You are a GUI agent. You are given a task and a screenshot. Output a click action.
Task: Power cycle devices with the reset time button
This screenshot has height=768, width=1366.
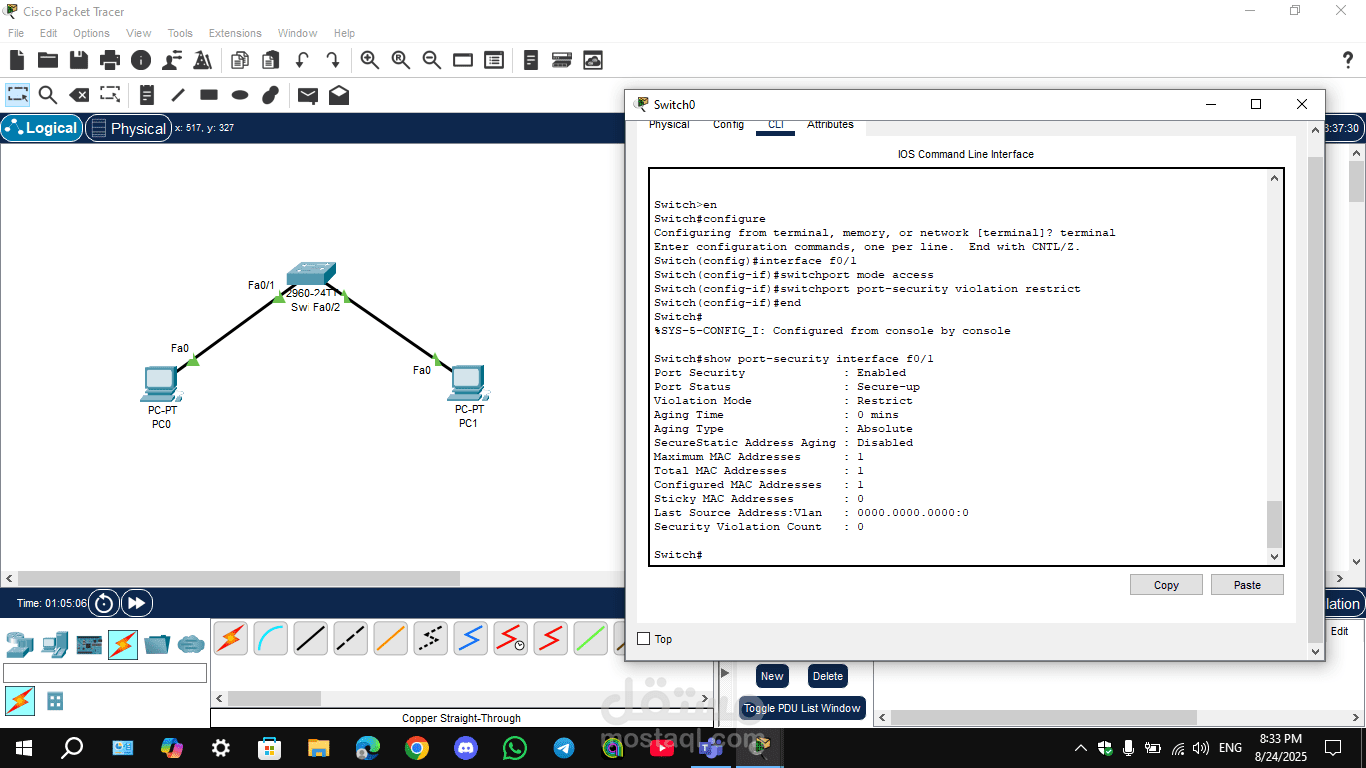pos(104,603)
